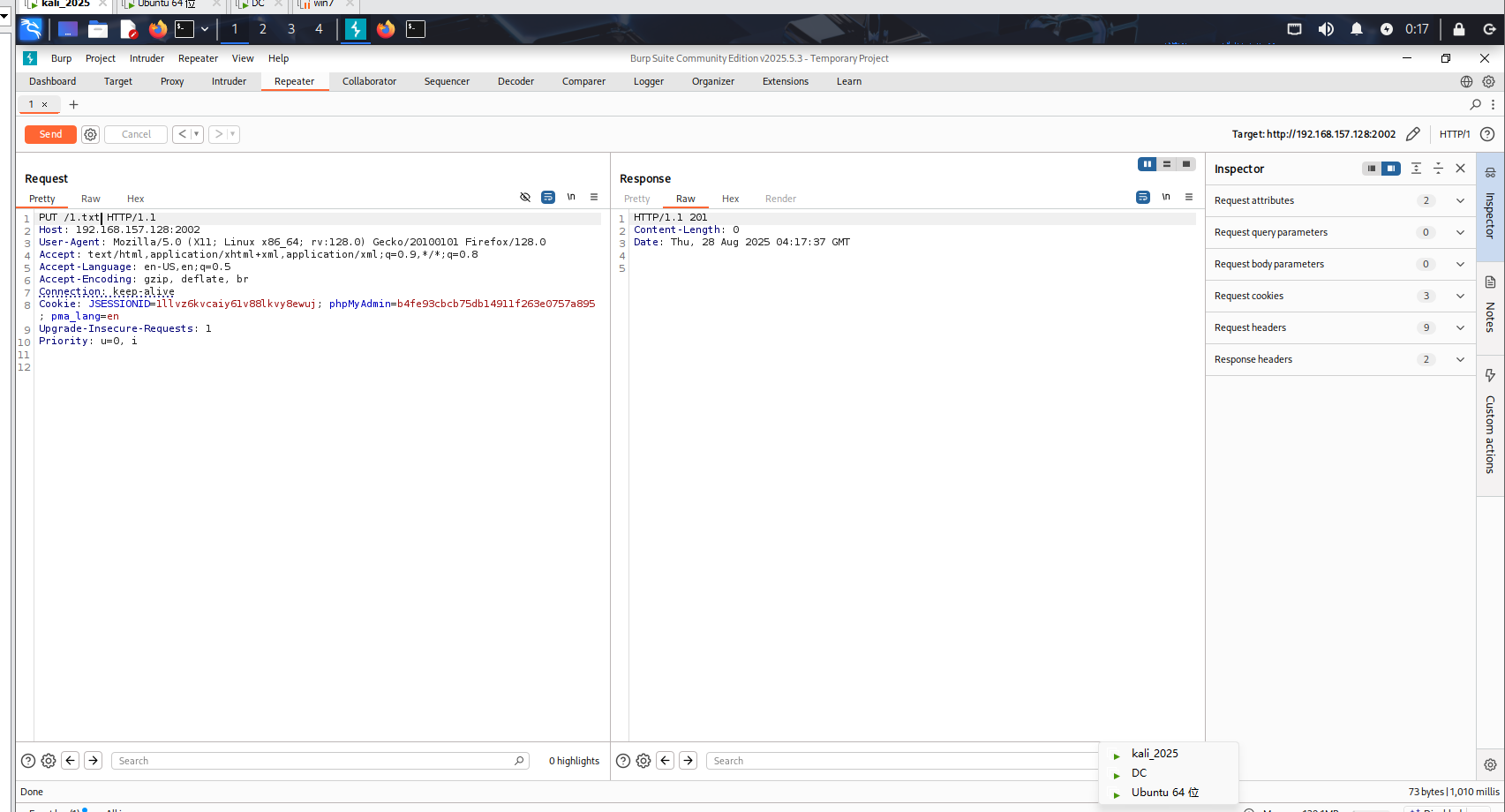Open Response viewer hamburger menu
The width and height of the screenshot is (1505, 812).
click(1189, 197)
